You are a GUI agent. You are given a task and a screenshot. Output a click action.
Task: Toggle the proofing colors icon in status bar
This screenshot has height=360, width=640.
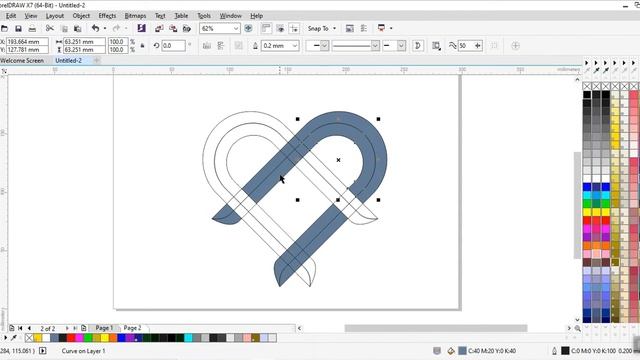(437, 351)
